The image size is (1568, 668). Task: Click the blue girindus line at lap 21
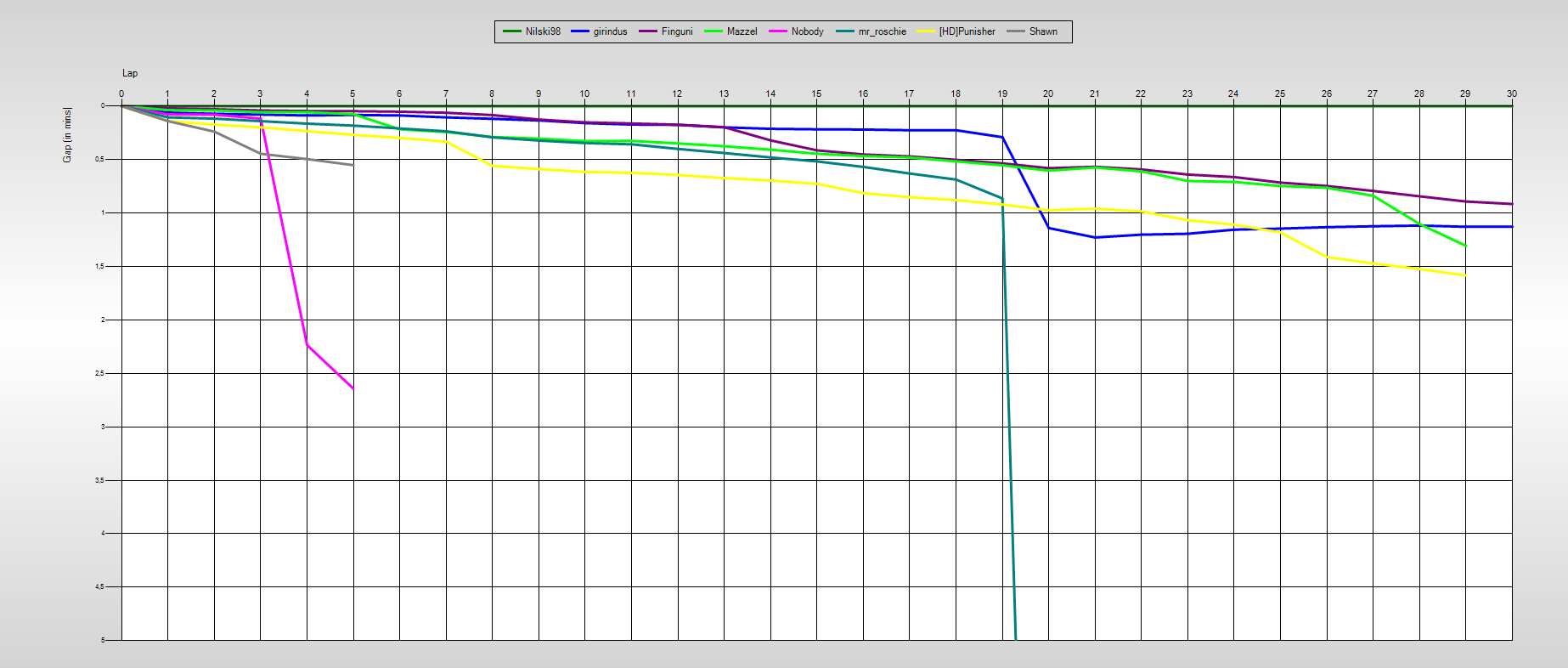click(1095, 237)
